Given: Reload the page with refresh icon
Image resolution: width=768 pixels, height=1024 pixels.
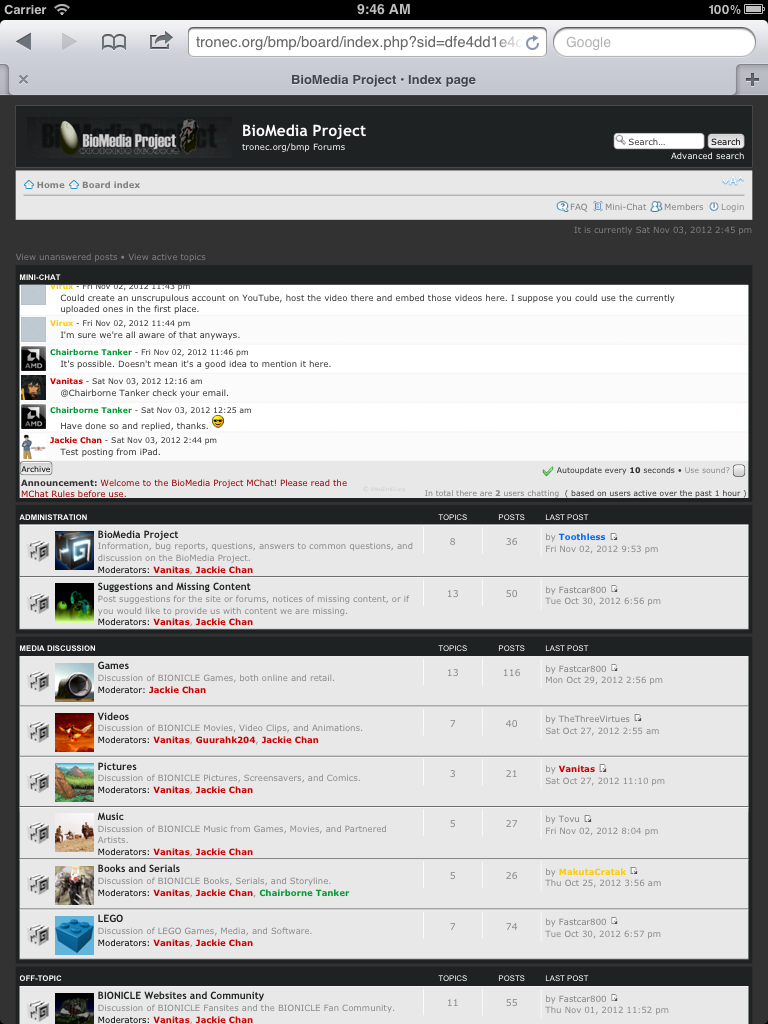Looking at the screenshot, I should [533, 42].
